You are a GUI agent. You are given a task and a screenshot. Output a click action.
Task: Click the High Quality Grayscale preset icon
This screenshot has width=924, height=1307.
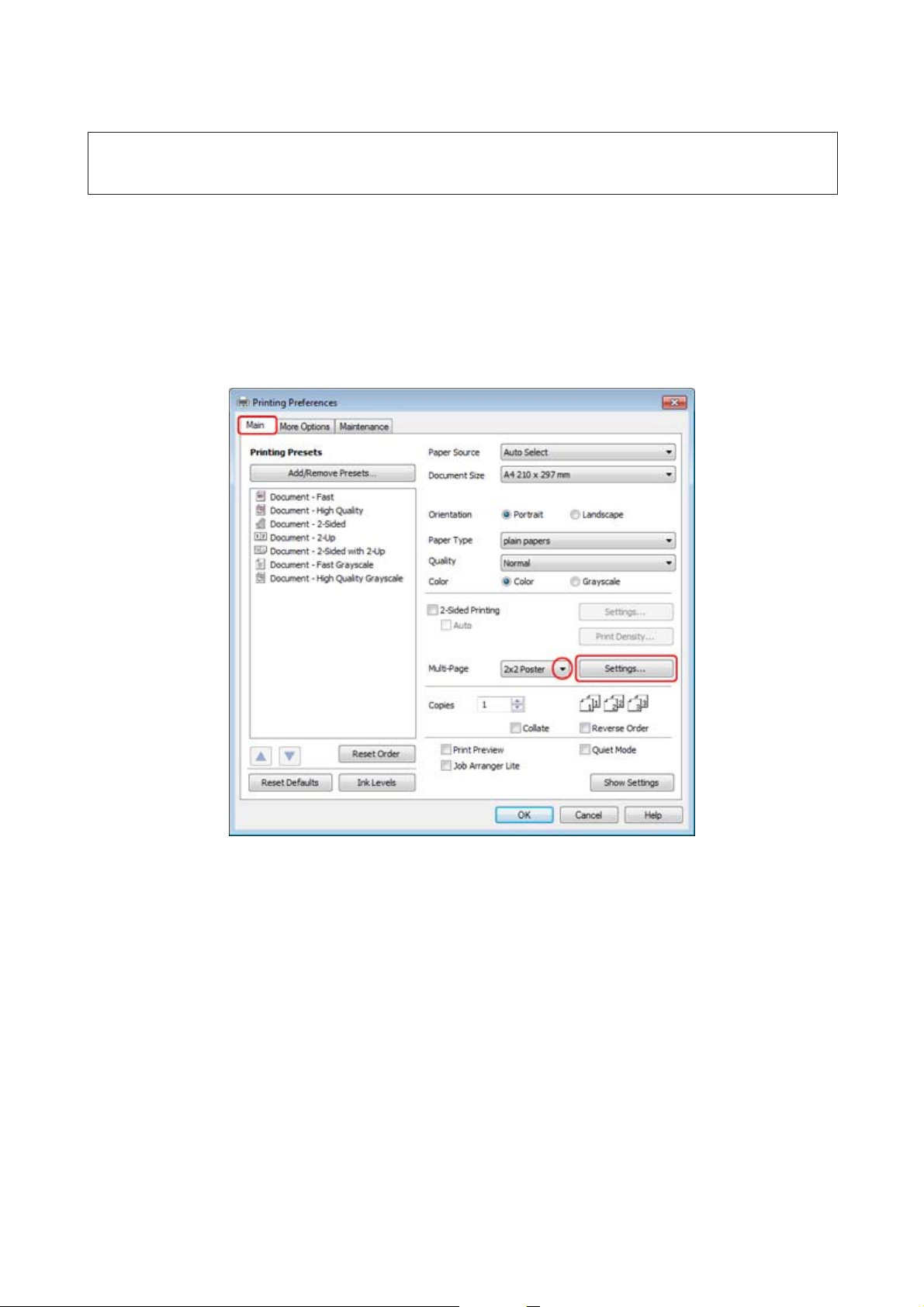coord(261,578)
